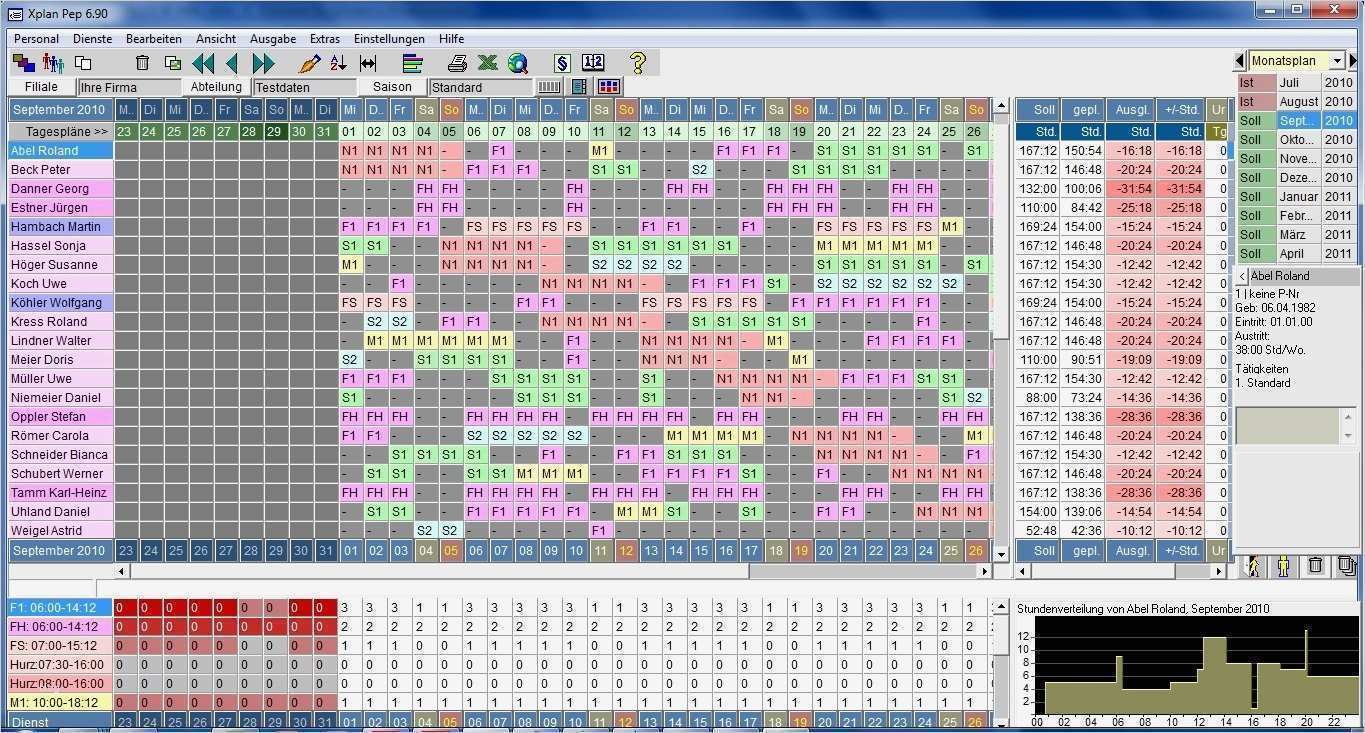Jump back with the double left arrow icon
1365x733 pixels.
(x=203, y=63)
